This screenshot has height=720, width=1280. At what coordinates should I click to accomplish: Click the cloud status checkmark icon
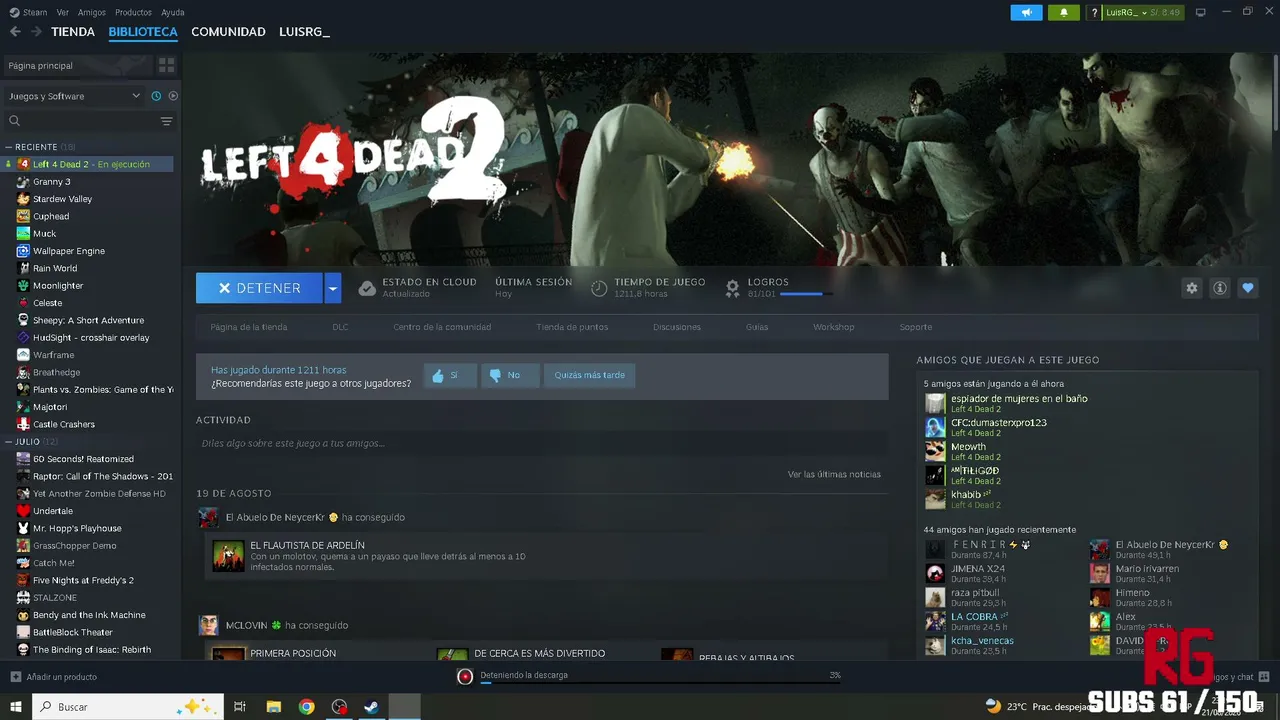pyautogui.click(x=367, y=288)
